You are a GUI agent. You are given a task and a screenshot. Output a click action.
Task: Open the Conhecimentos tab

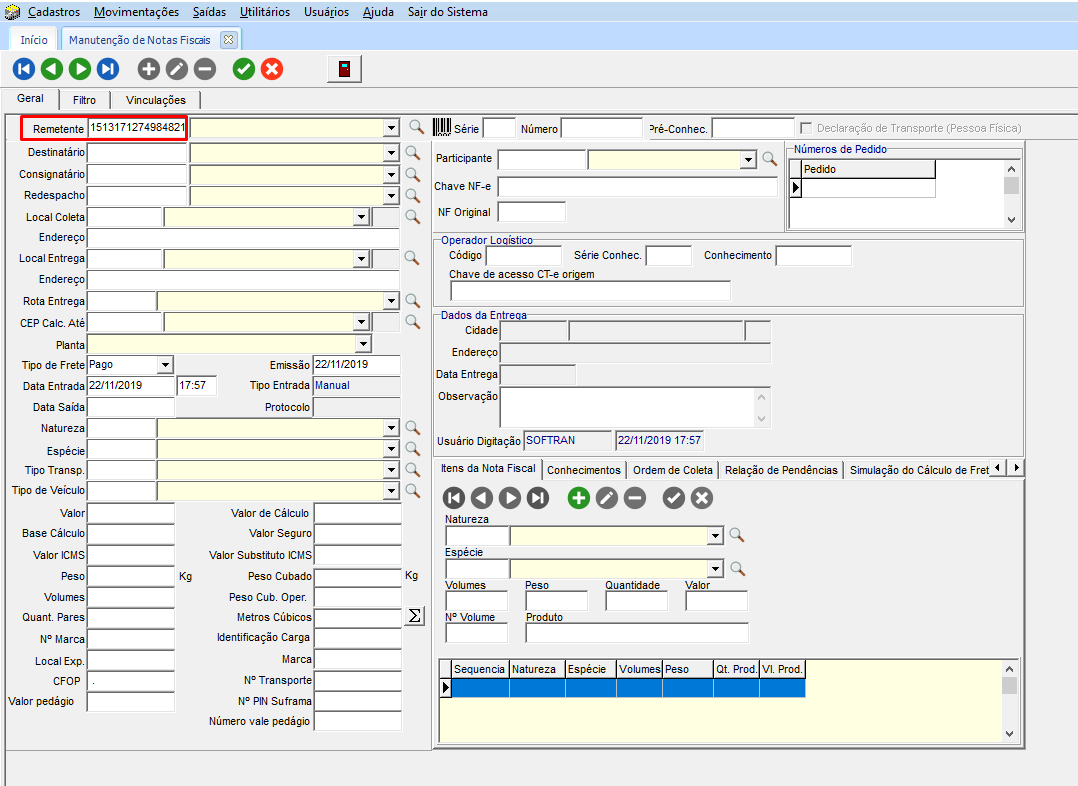point(584,470)
